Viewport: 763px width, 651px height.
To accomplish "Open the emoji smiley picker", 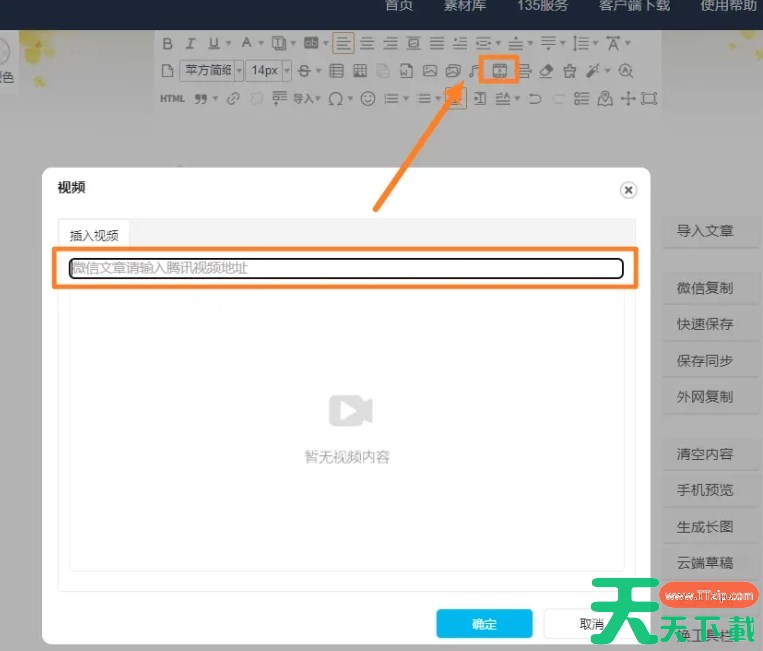I will coord(367,98).
